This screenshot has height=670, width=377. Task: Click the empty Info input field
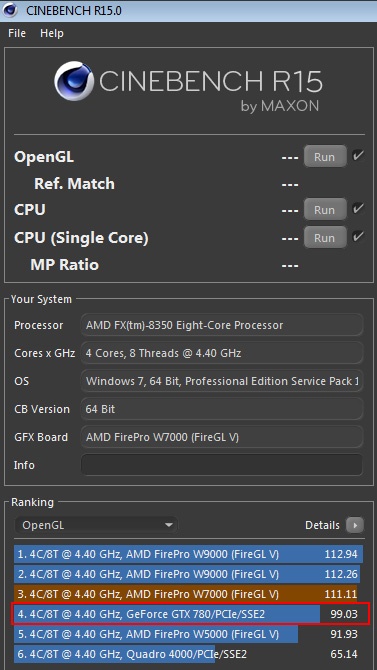coord(222,465)
